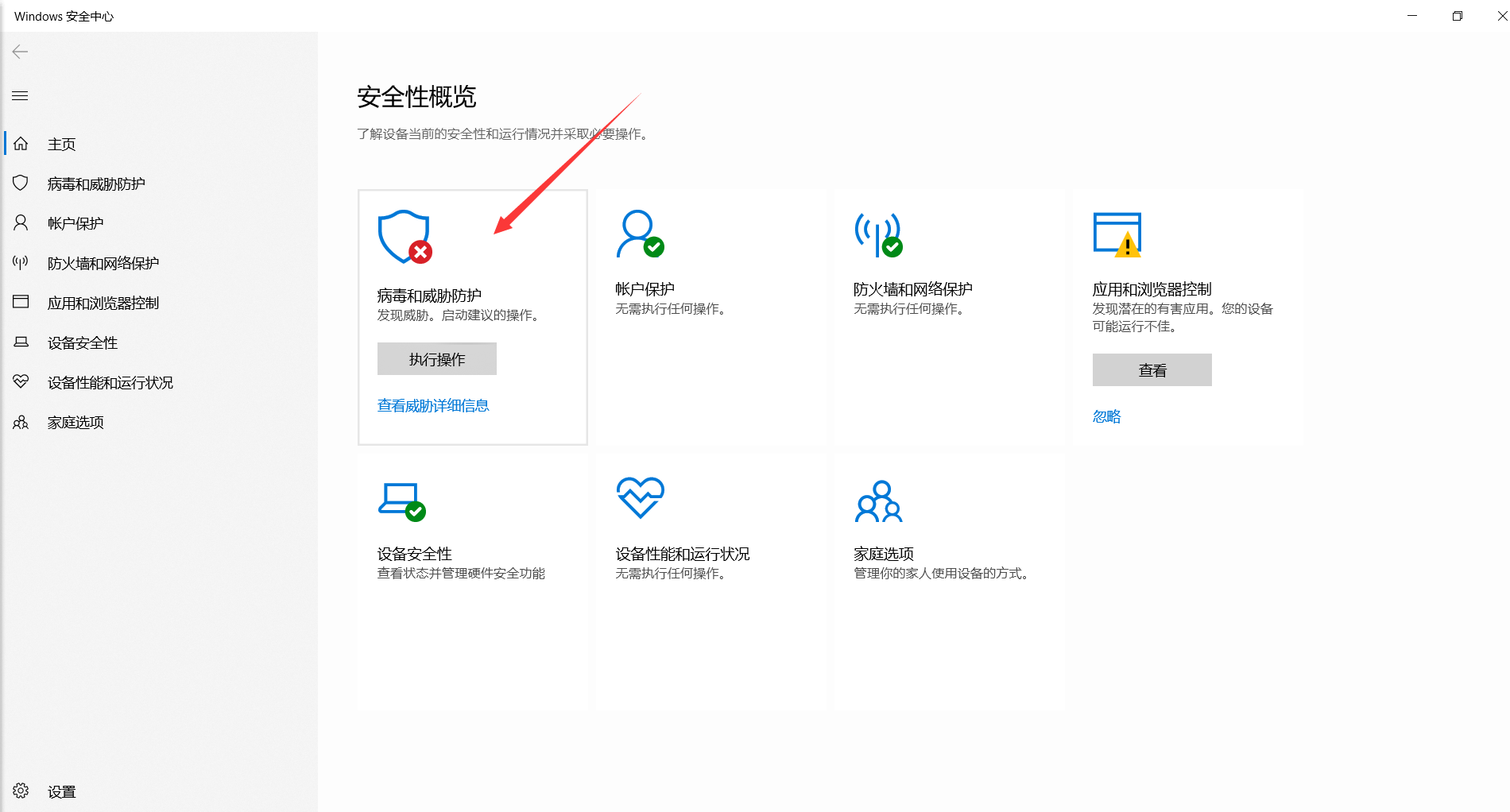Click the 安全性概览 heading
The width and height of the screenshot is (1510, 812).
[416, 97]
